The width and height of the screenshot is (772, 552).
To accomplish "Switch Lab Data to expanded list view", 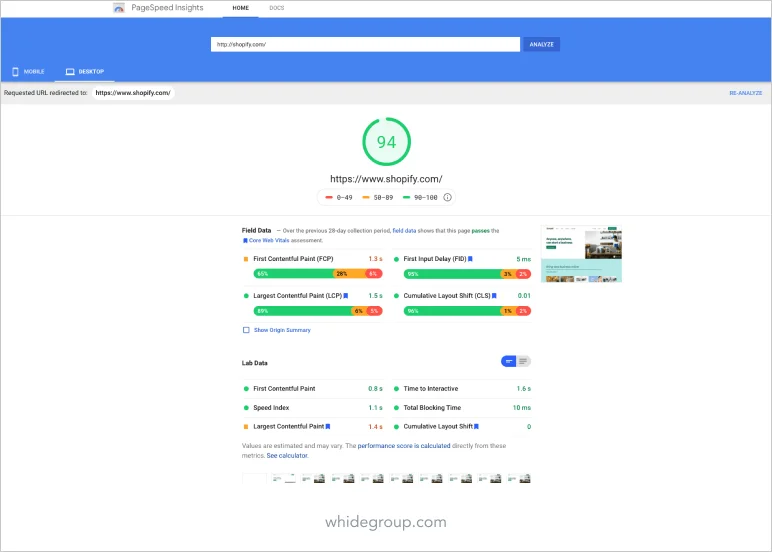I will [523, 361].
